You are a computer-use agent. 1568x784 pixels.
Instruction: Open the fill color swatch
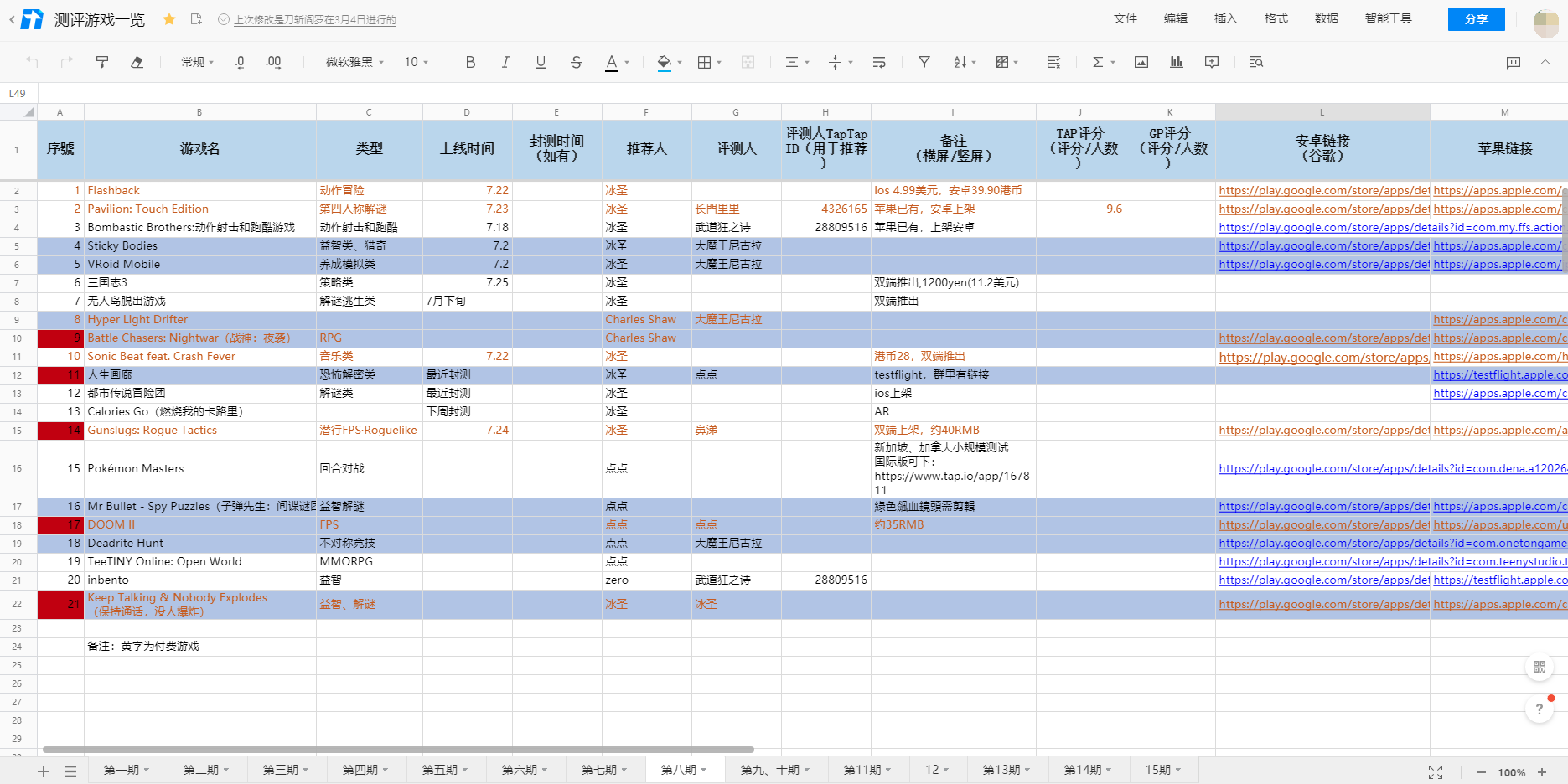click(x=664, y=62)
